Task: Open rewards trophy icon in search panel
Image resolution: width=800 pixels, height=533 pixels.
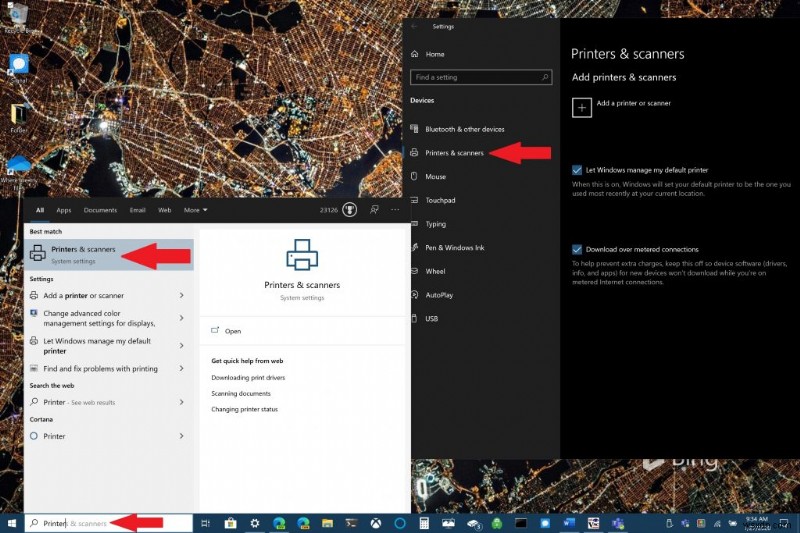Action: [x=349, y=210]
